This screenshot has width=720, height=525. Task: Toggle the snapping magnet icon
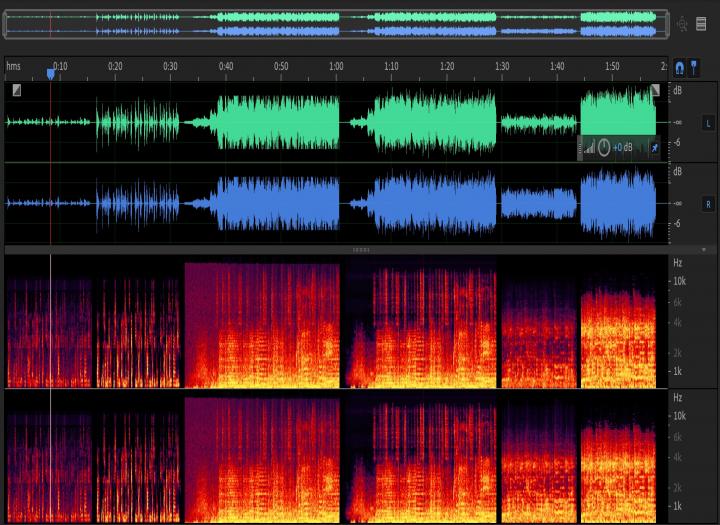680,67
